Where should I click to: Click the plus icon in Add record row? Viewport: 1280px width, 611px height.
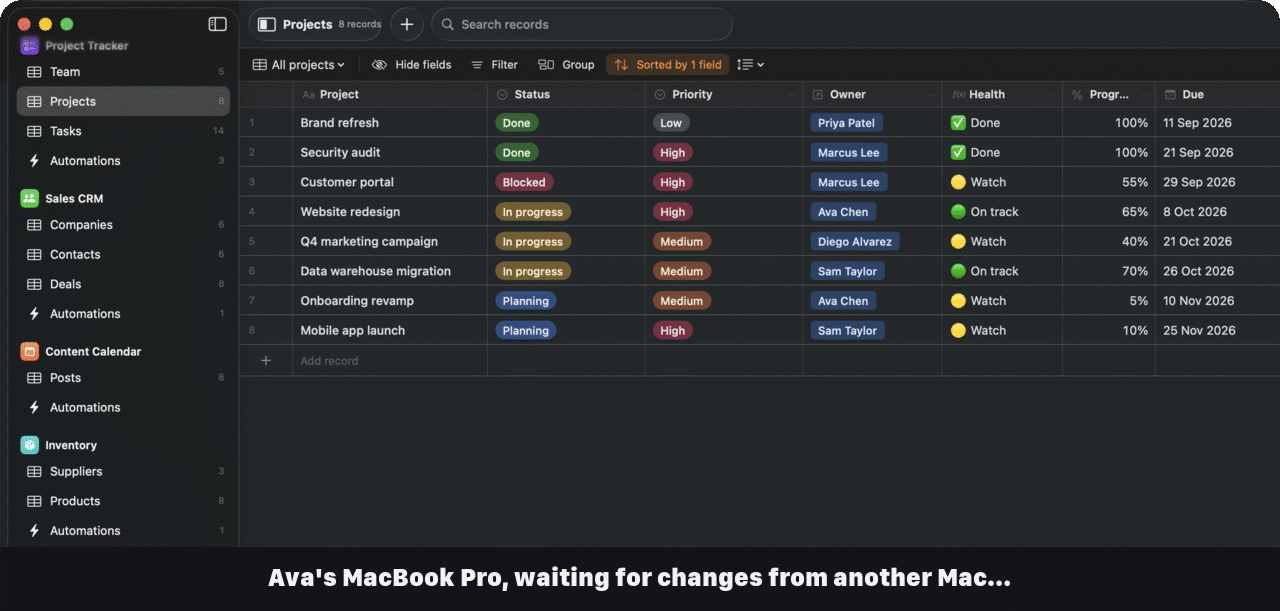tap(266, 360)
